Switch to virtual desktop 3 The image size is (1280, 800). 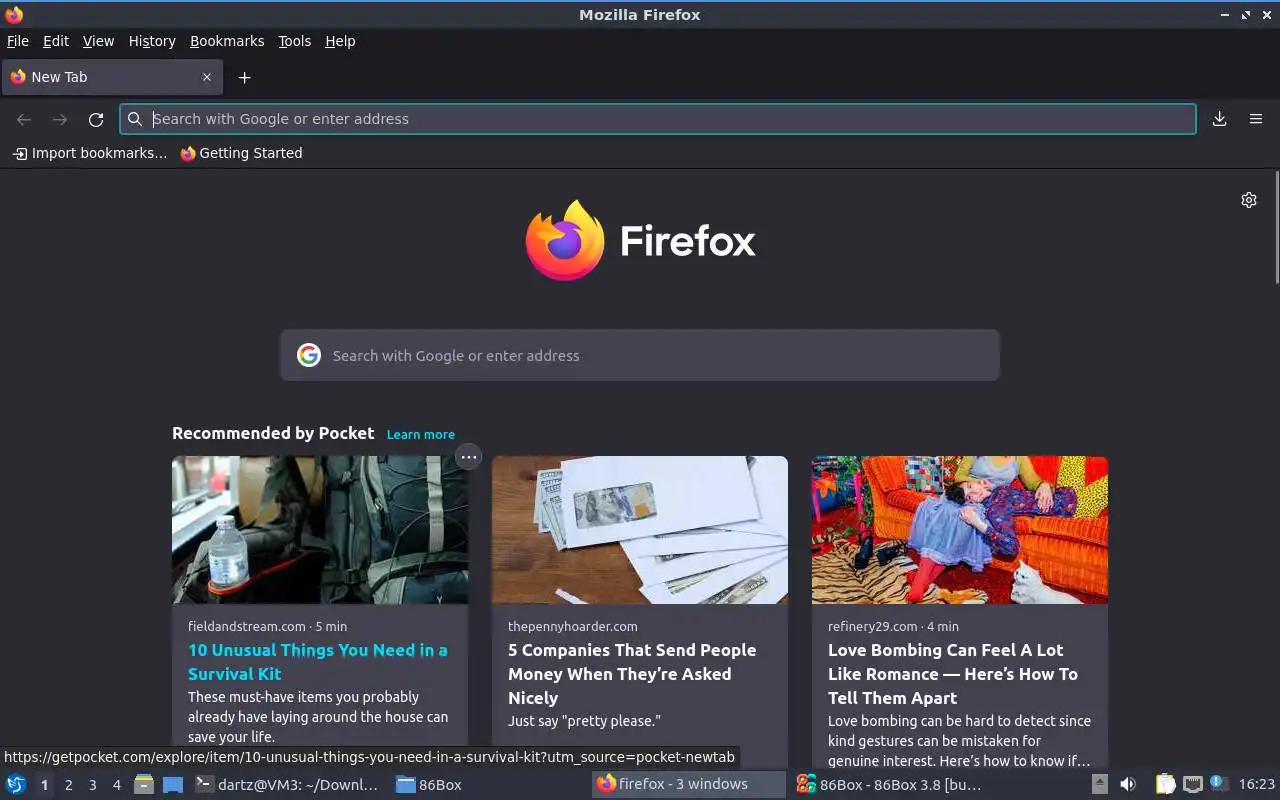click(92, 785)
